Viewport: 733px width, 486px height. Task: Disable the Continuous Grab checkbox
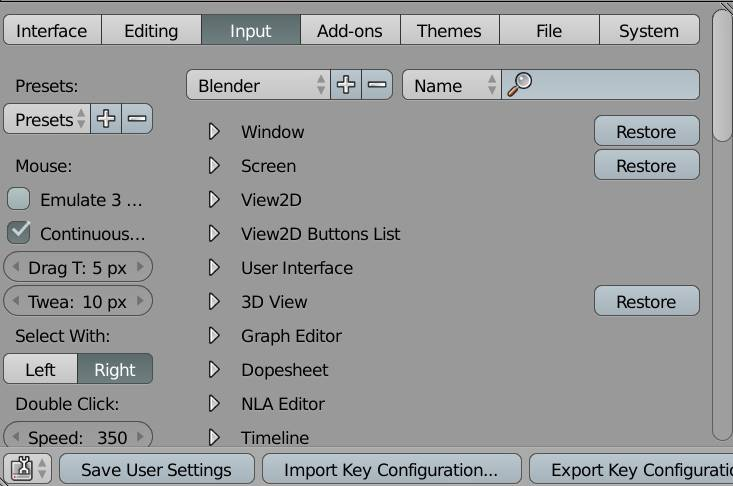pyautogui.click(x=19, y=233)
